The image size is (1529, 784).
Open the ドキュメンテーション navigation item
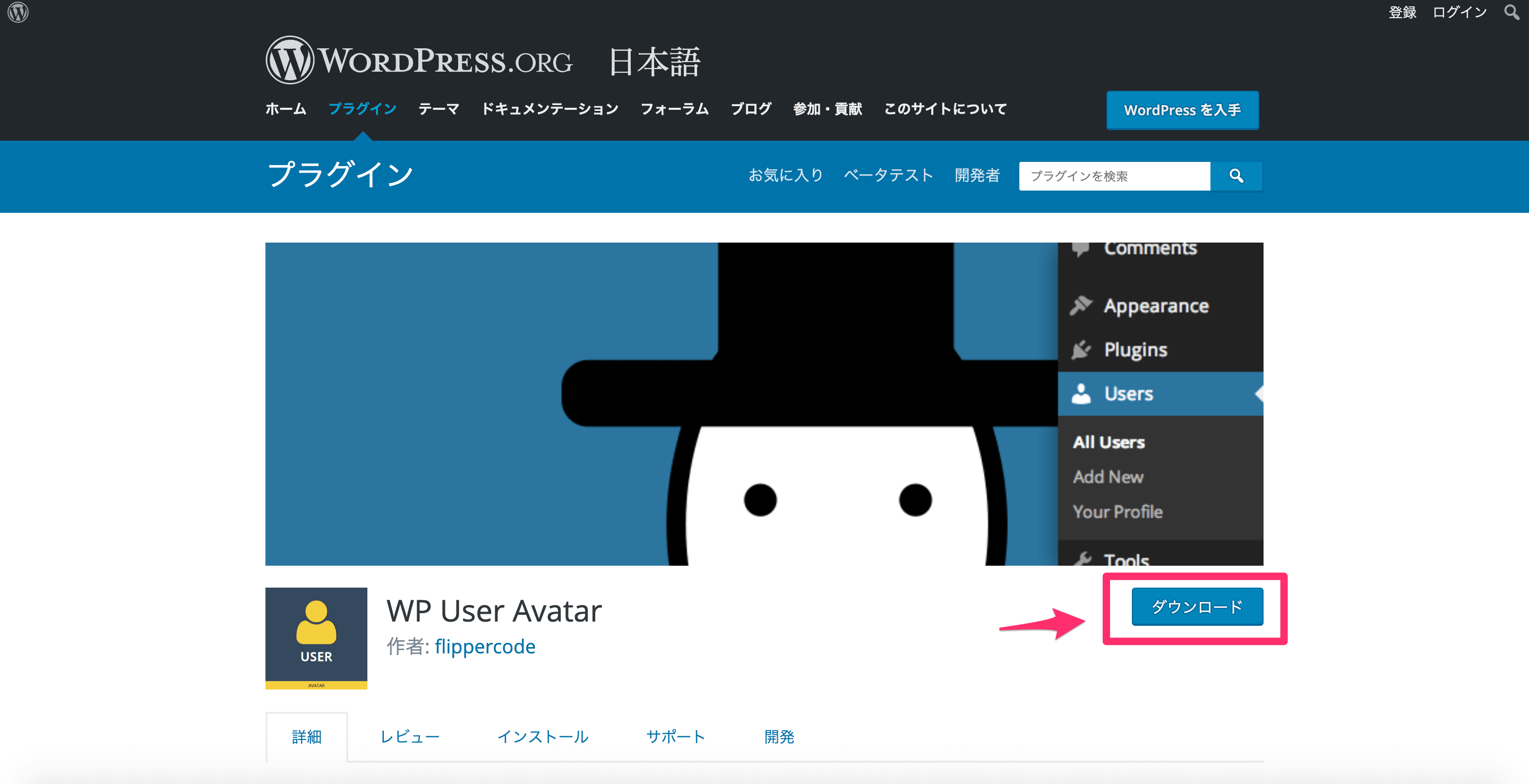tap(549, 109)
